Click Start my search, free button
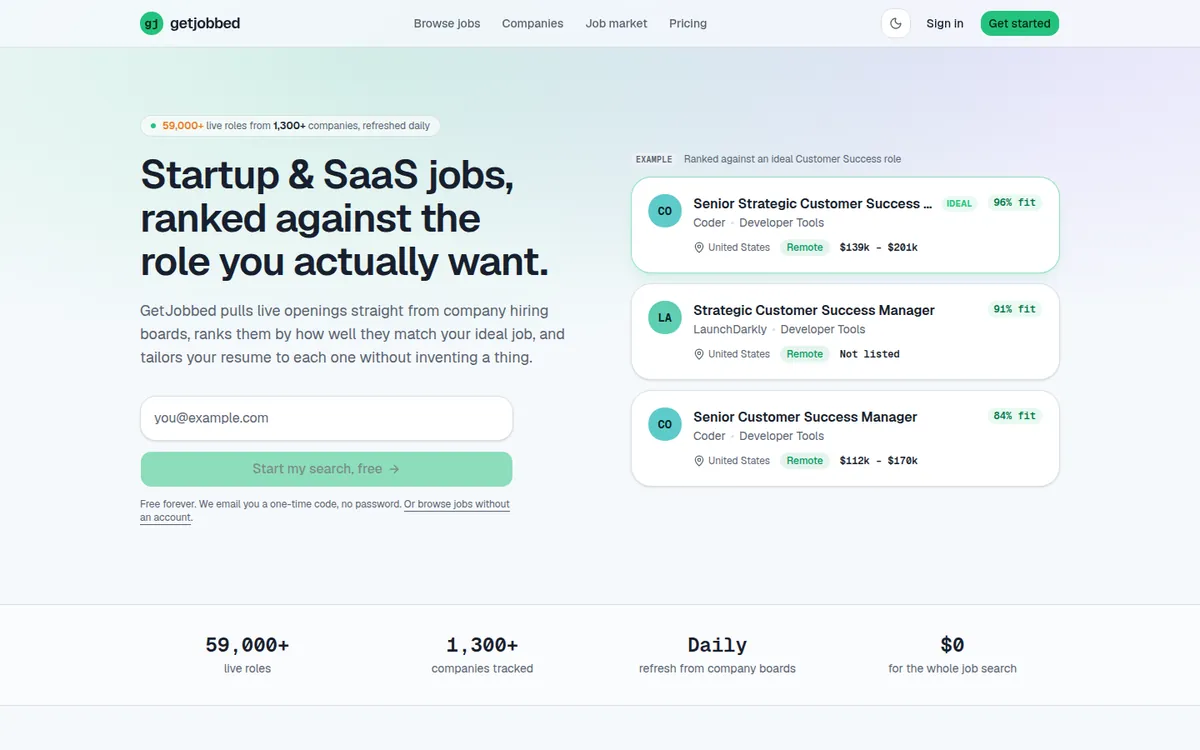 (x=326, y=469)
